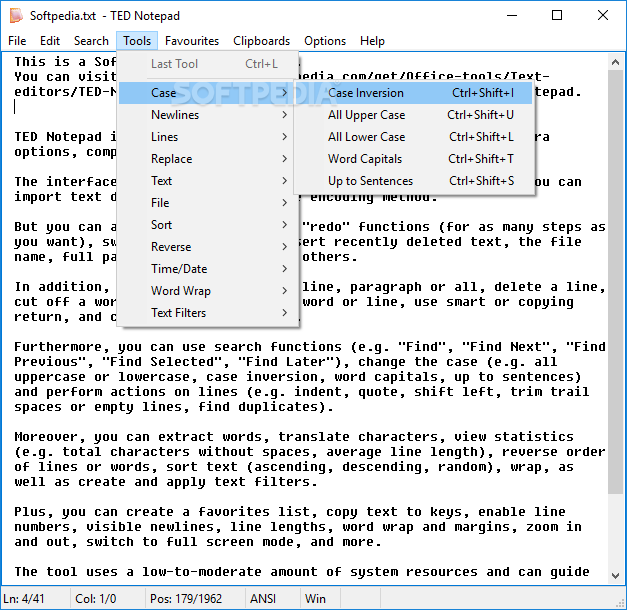Click the scrollbar down arrow
This screenshot has width=627, height=610.
pos(616,576)
